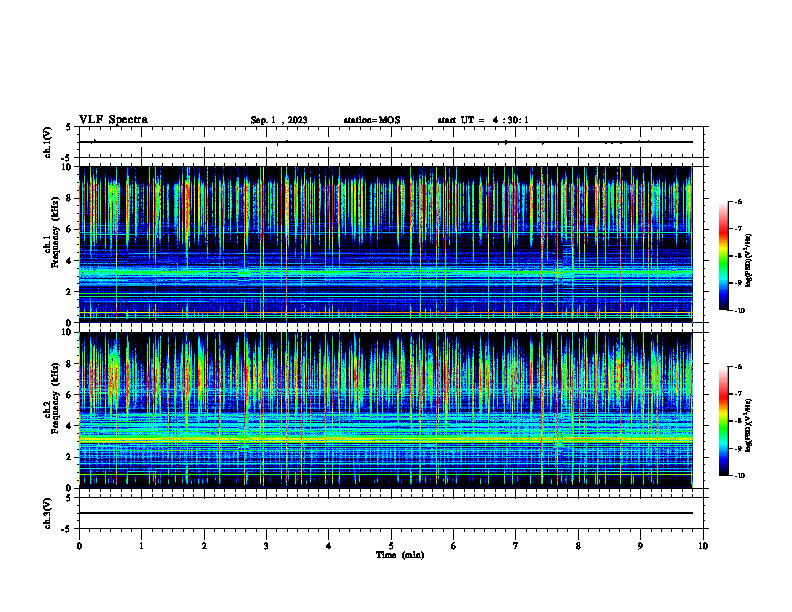Click time axis tick label "9"
This screenshot has width=792, height=612.
coord(640,546)
